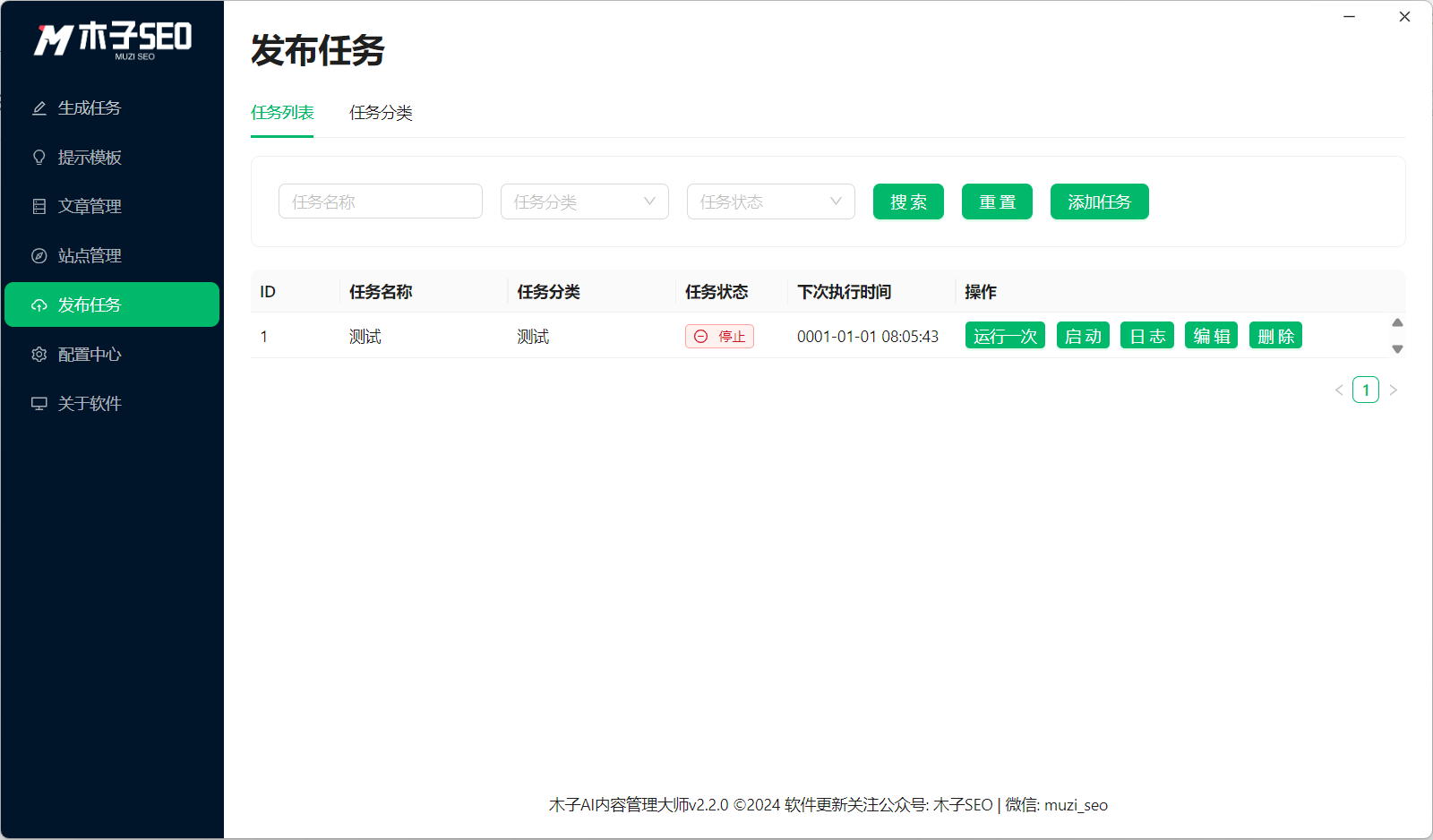Click the 下次执行时间 column header
The height and width of the screenshot is (840, 1433).
point(844,292)
